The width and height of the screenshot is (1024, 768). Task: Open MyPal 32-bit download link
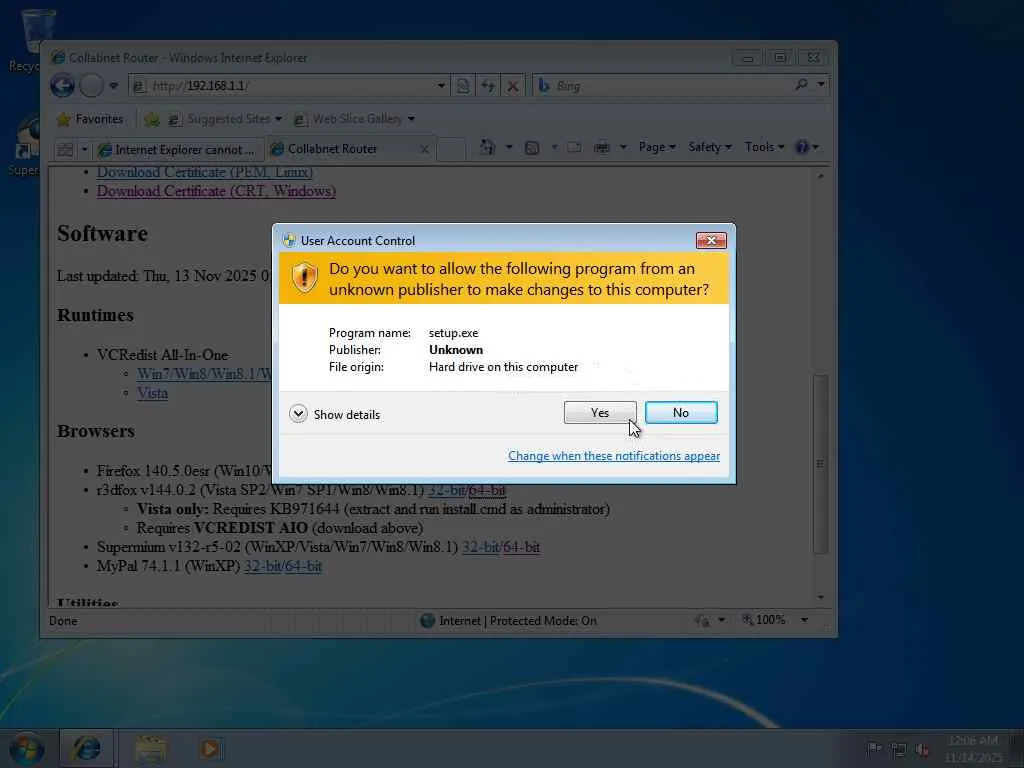click(x=262, y=566)
